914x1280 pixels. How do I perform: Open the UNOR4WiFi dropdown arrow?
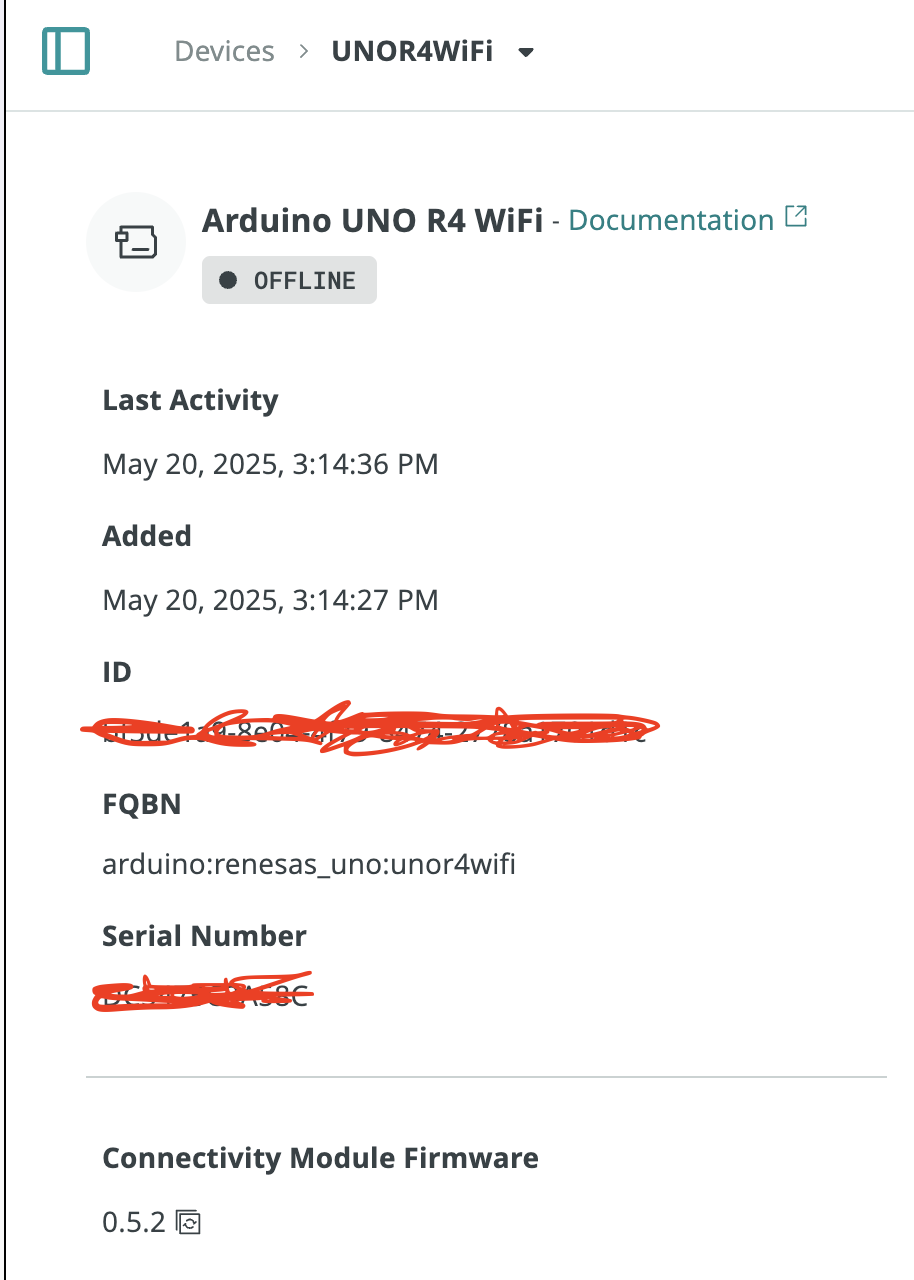pos(527,52)
